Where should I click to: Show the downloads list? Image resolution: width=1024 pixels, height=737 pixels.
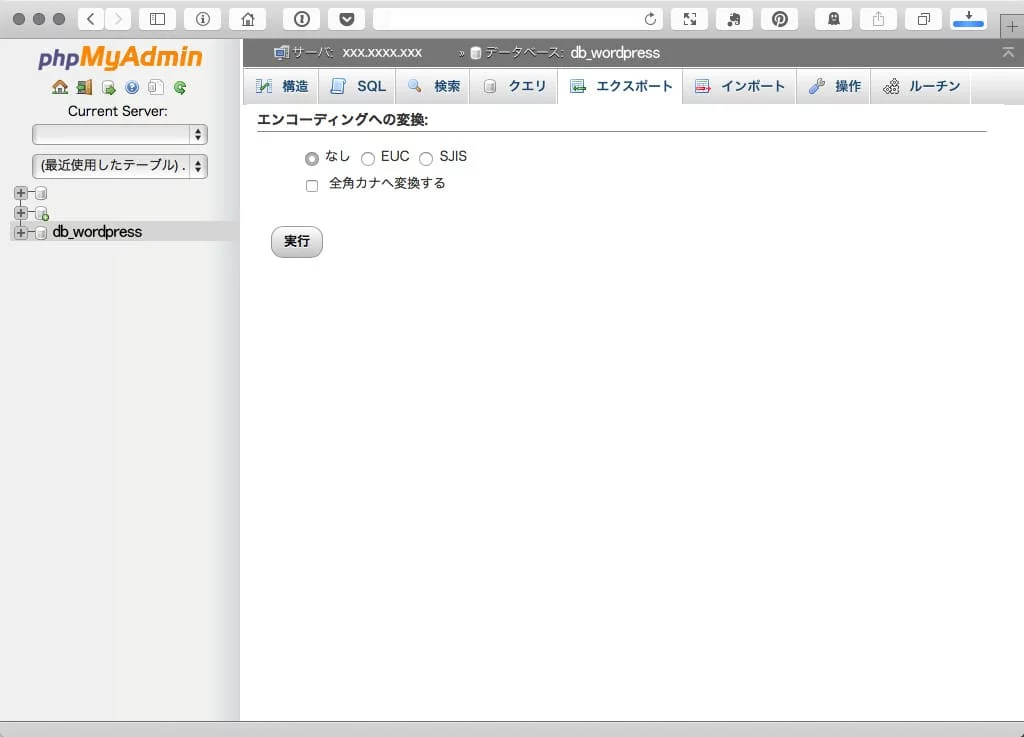click(x=968, y=19)
